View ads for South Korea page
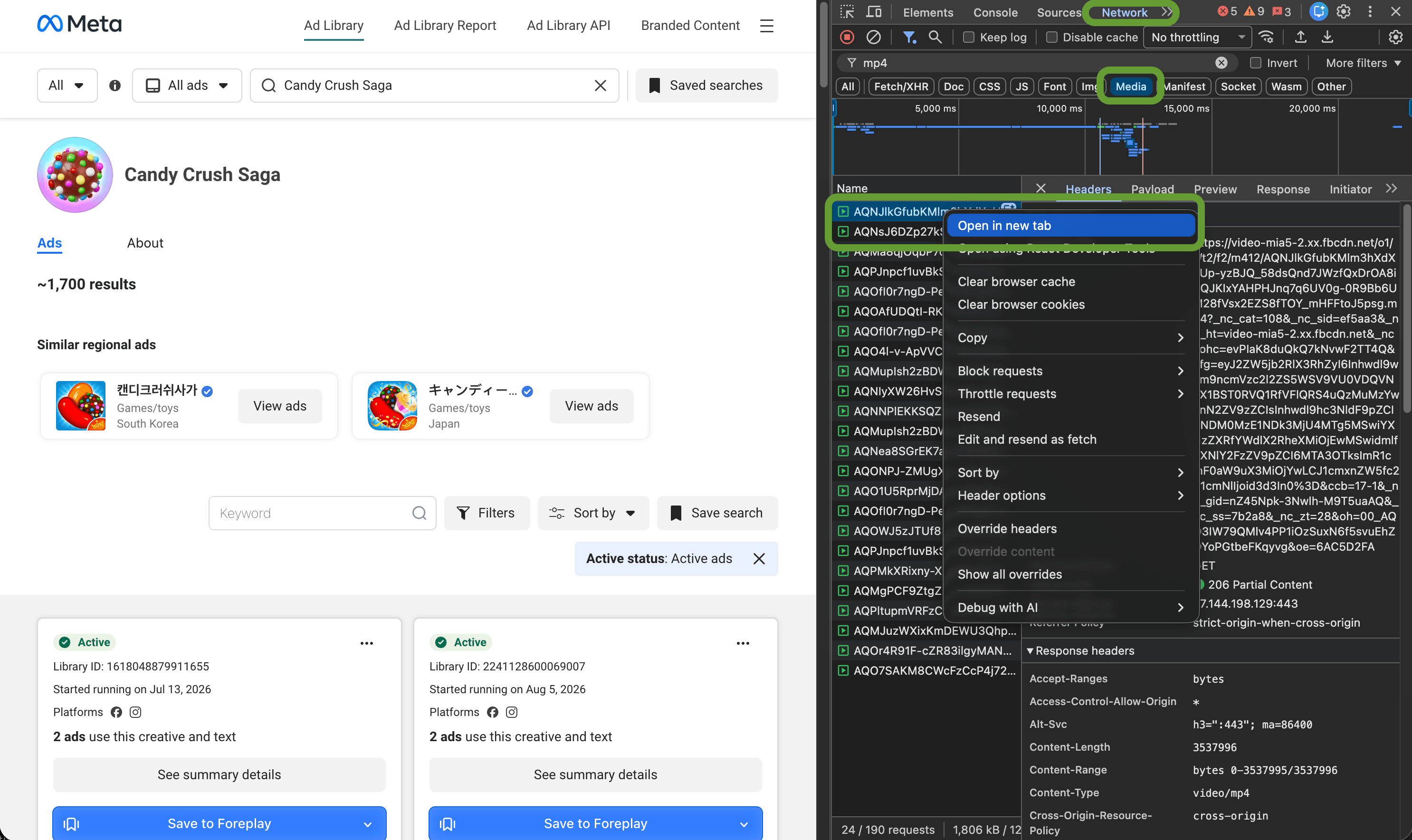 [279, 406]
